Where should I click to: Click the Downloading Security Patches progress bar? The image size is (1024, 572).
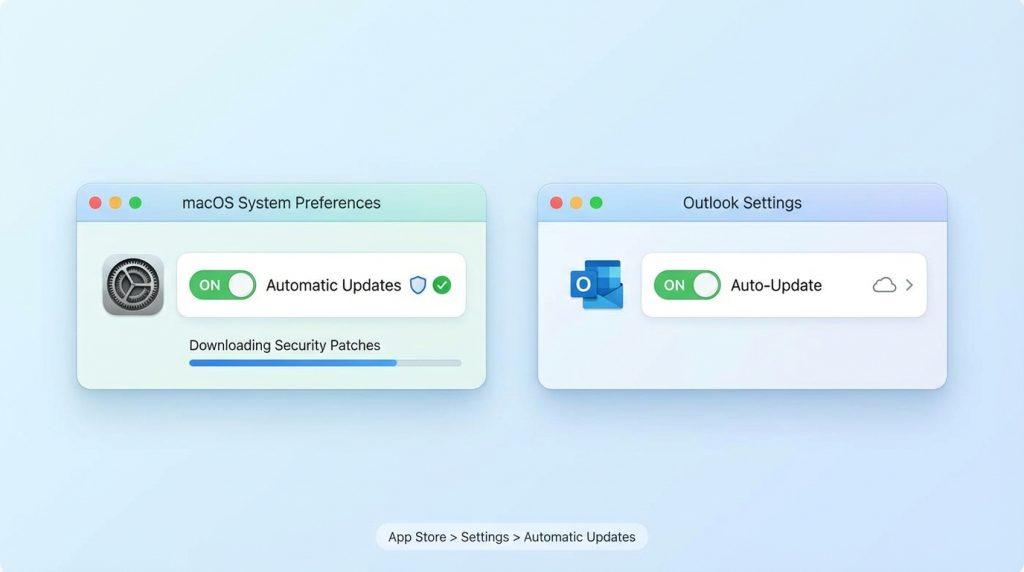[x=325, y=363]
